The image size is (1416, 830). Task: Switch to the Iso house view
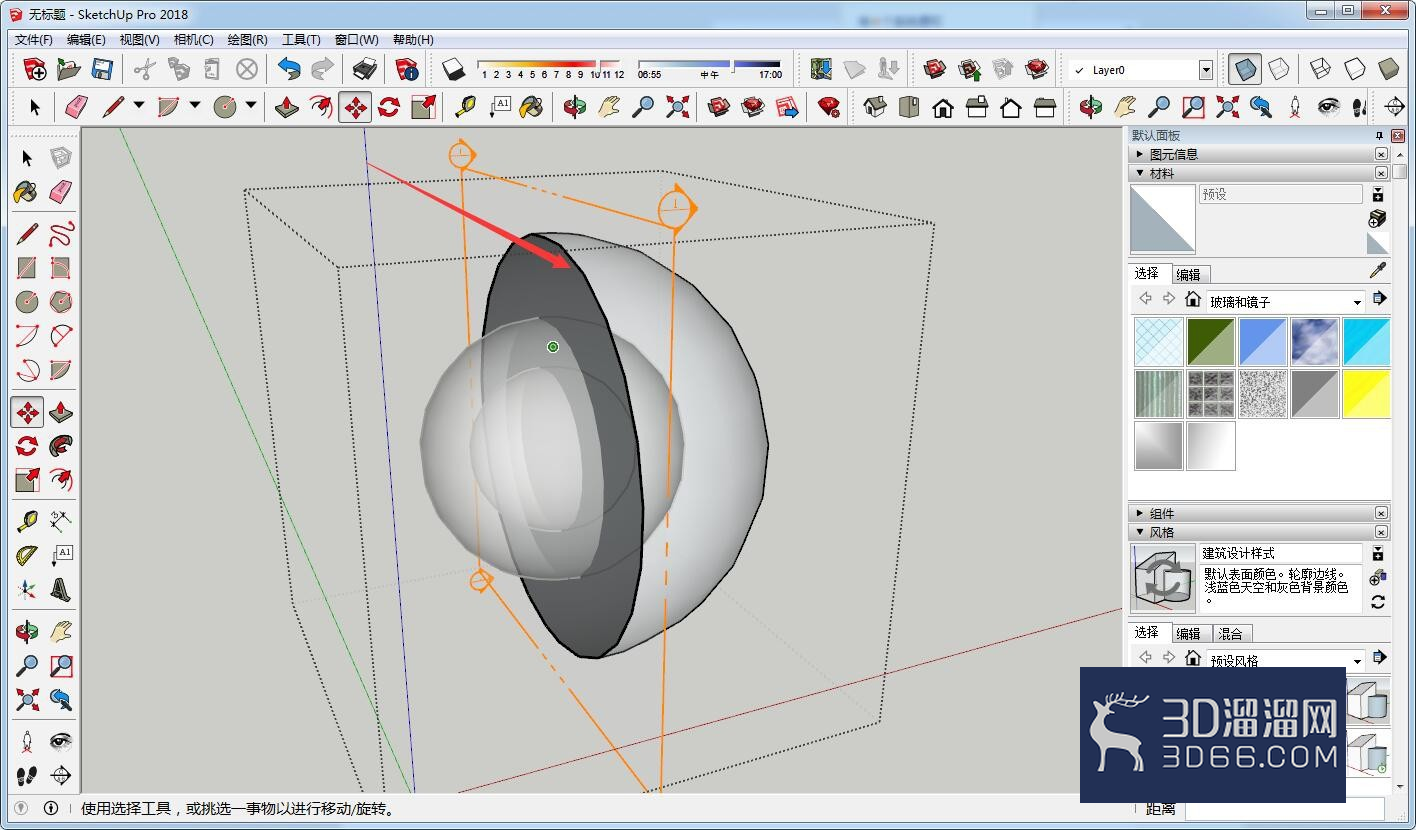click(875, 107)
